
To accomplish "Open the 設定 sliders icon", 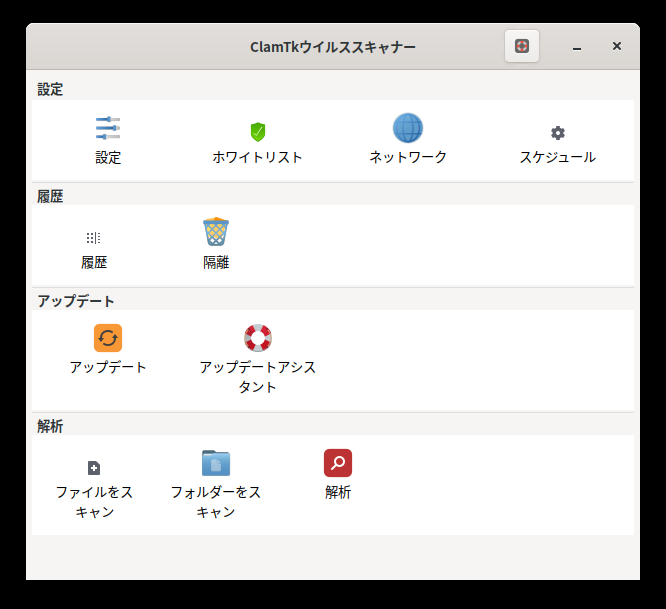I will coord(108,128).
